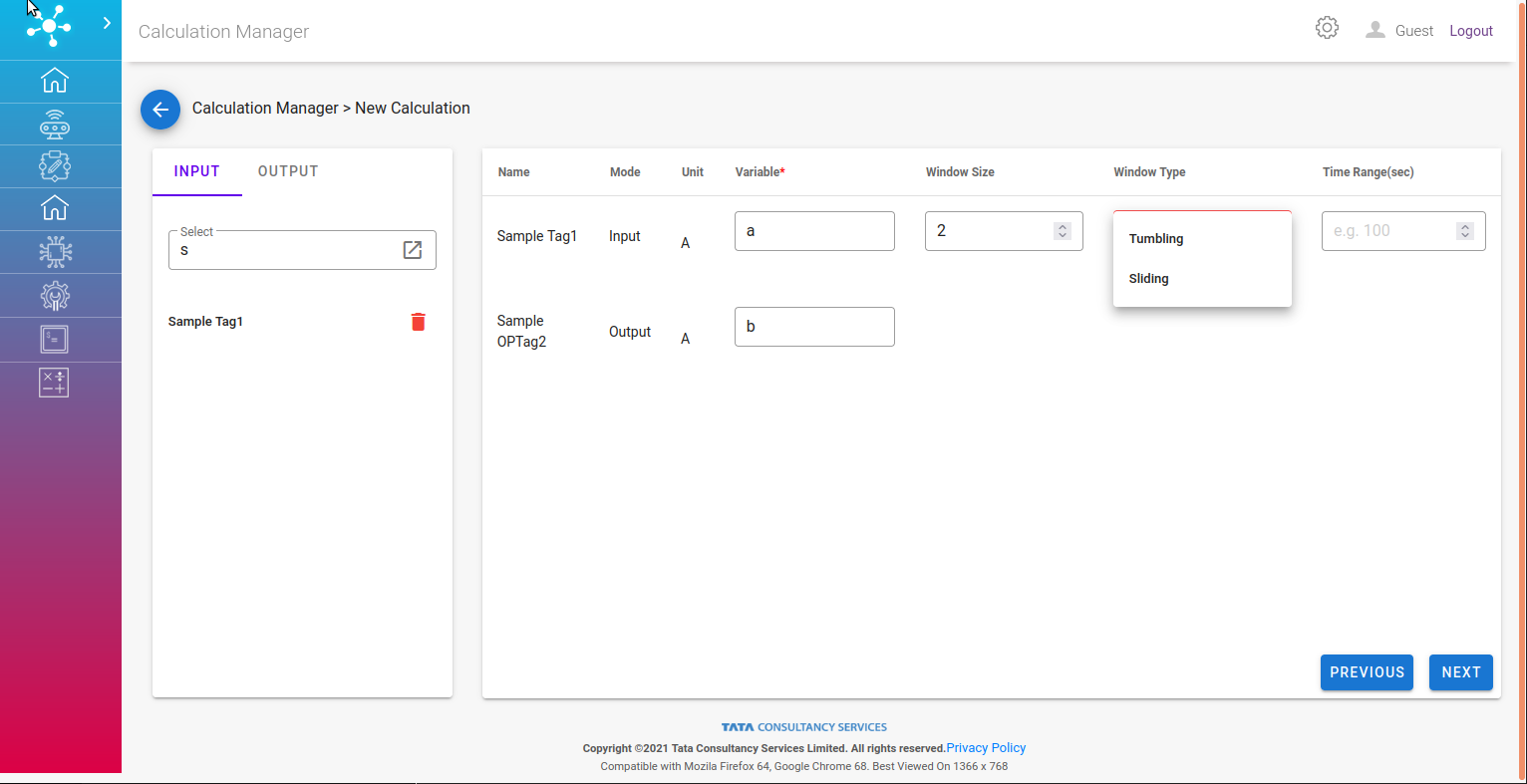Click the PREVIOUS button
This screenshot has width=1527, height=784.
pyautogui.click(x=1367, y=672)
